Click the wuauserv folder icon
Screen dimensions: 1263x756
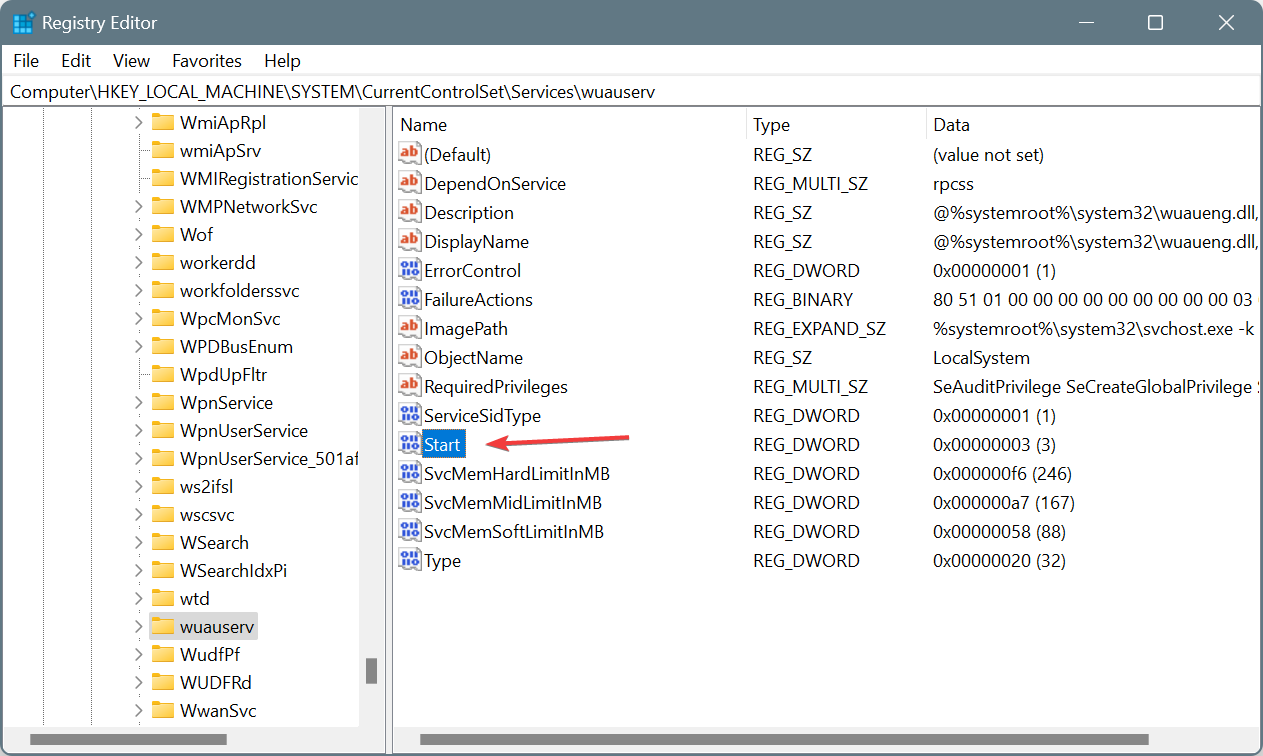pyautogui.click(x=162, y=627)
